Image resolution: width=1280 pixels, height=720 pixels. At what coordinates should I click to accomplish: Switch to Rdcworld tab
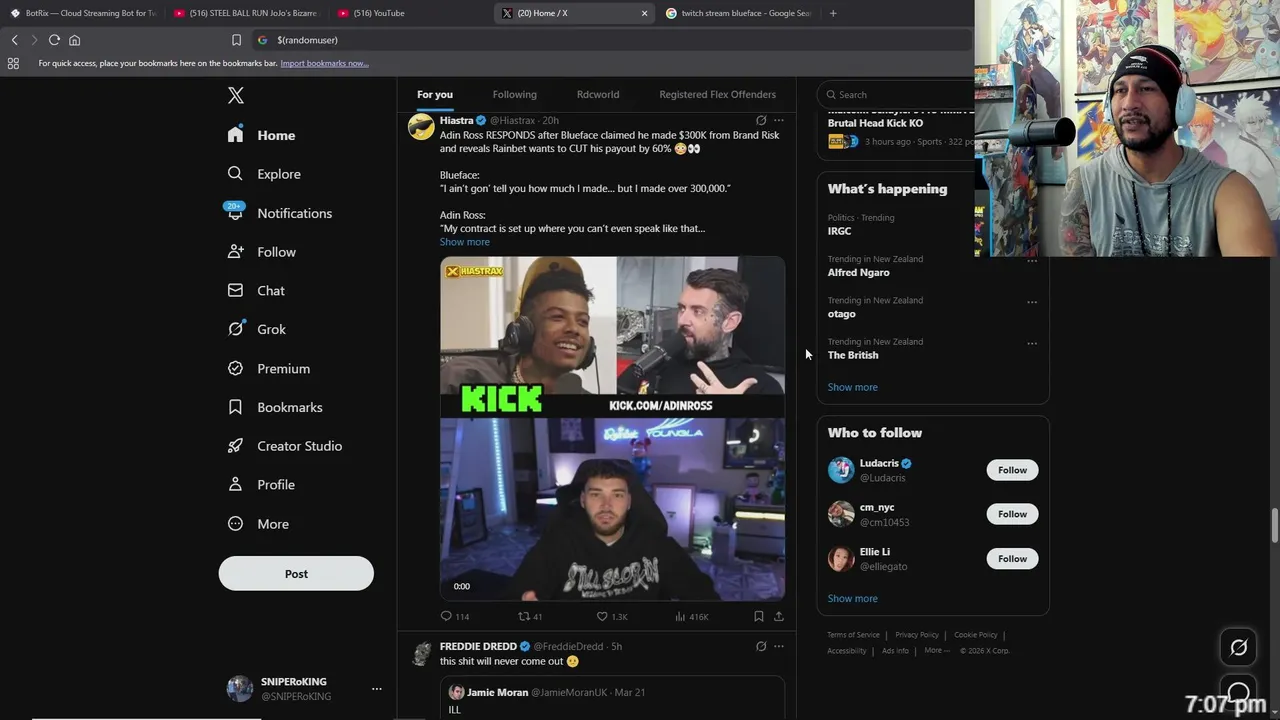pyautogui.click(x=598, y=94)
